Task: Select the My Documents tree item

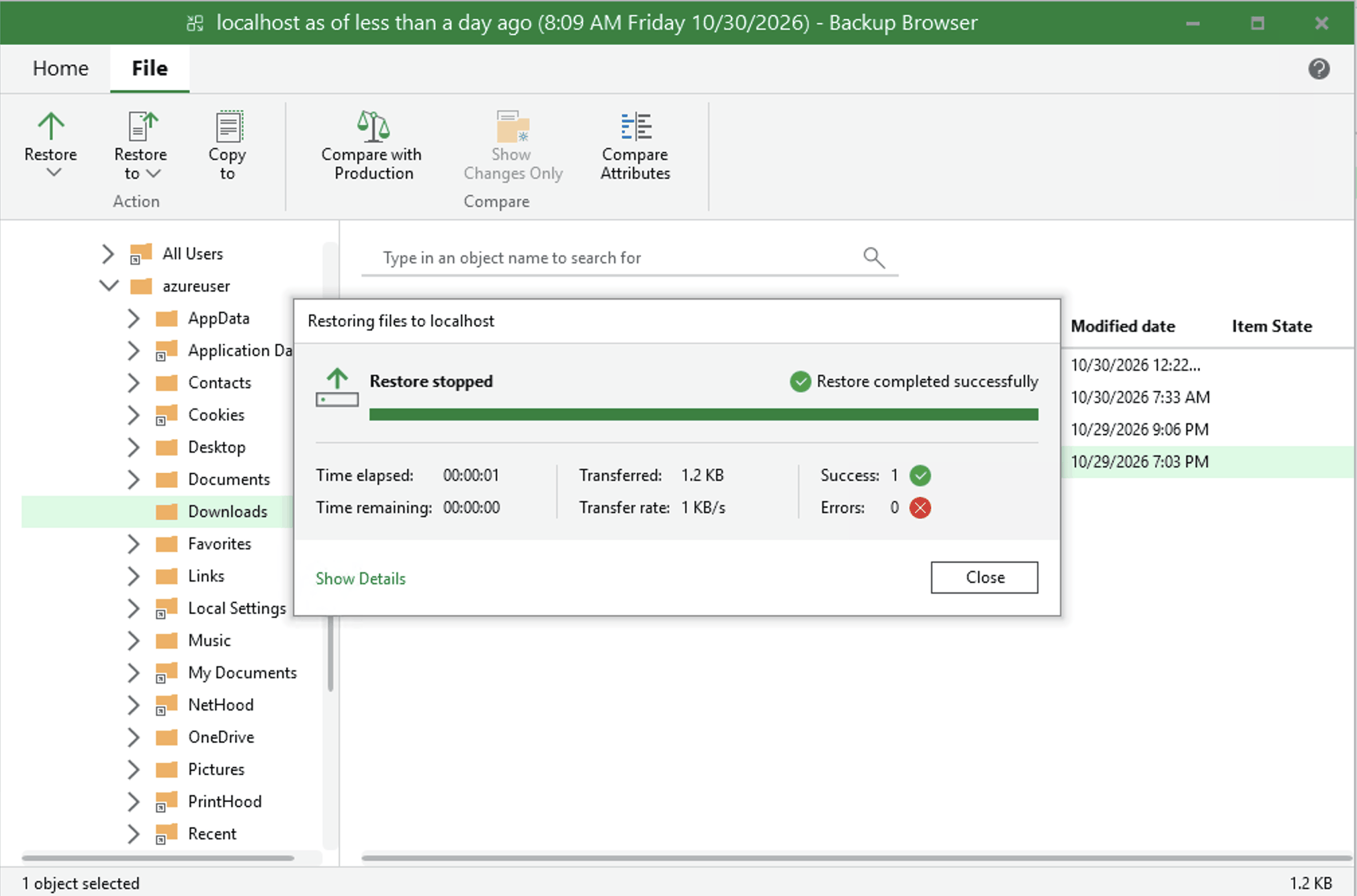Action: [x=242, y=673]
